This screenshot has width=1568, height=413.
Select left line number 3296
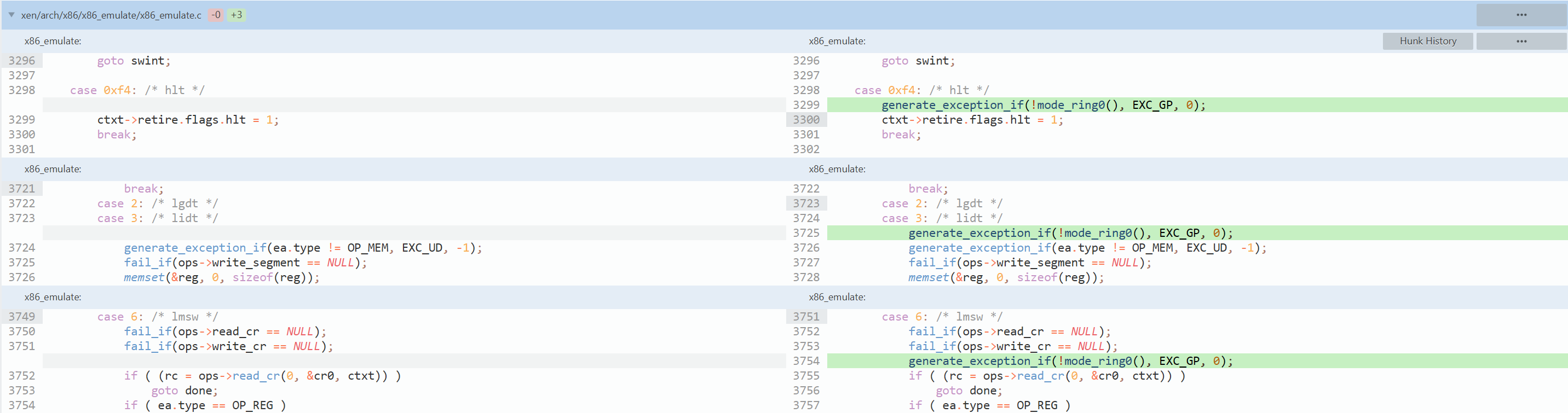click(x=22, y=60)
